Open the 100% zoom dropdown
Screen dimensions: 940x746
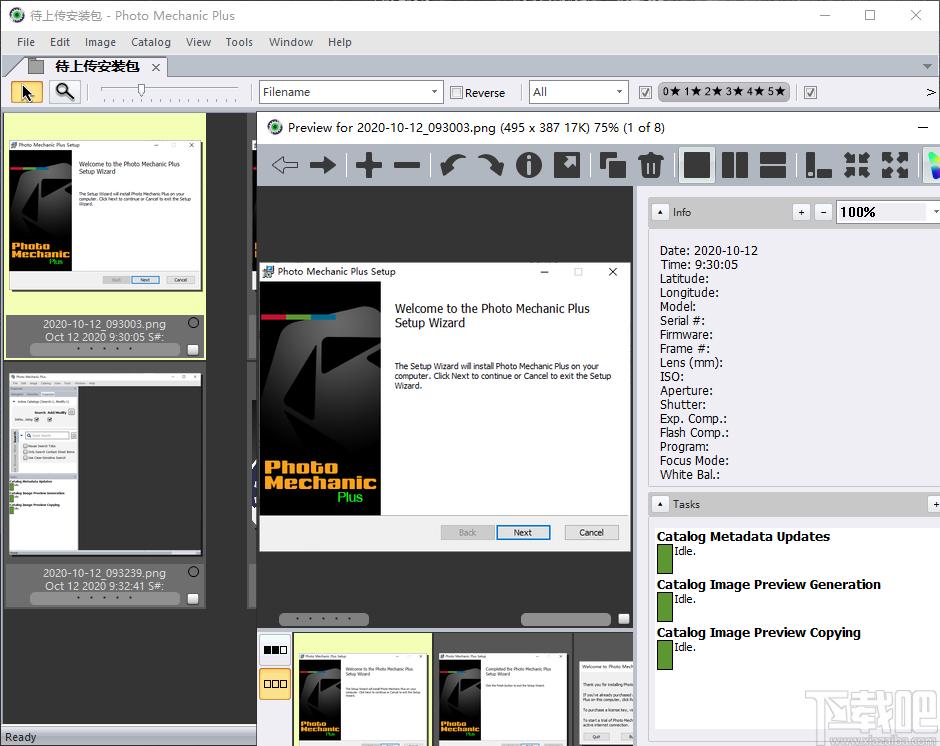point(934,212)
